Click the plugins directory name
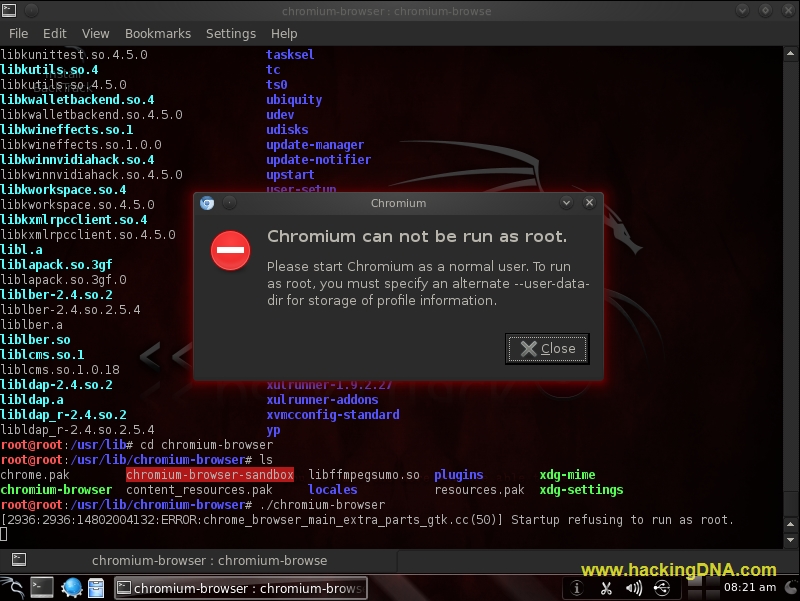Screen dimensions: 800x601 pos(458,475)
